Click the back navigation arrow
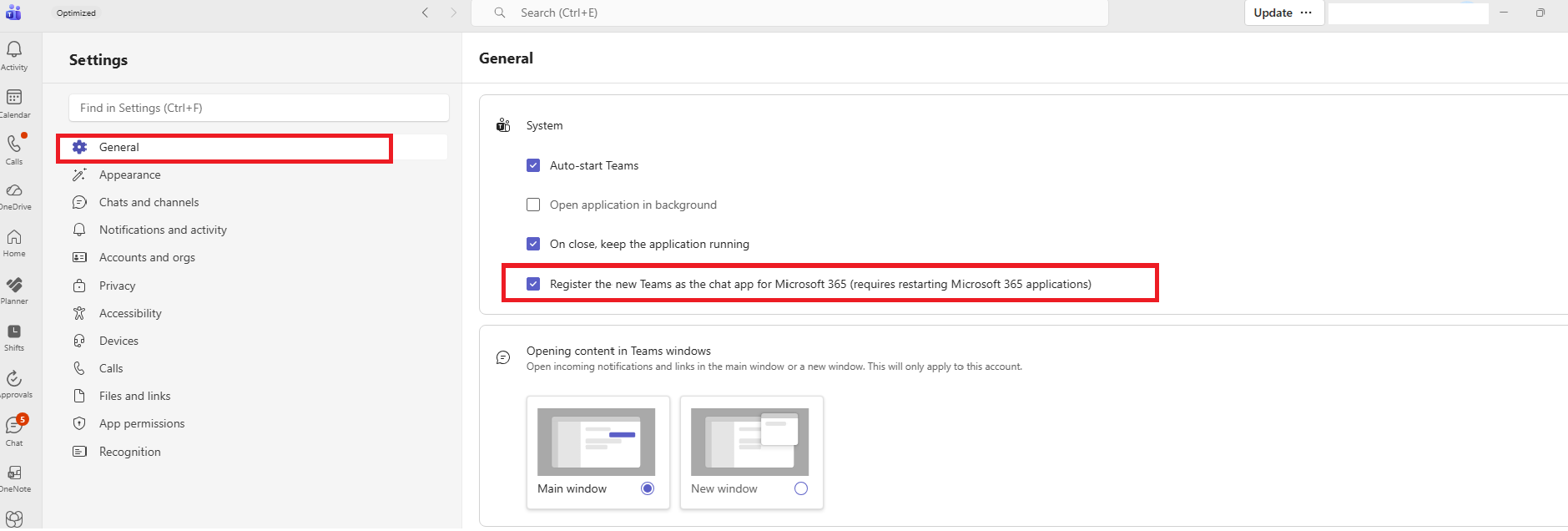This screenshot has width=1568, height=531. [426, 13]
